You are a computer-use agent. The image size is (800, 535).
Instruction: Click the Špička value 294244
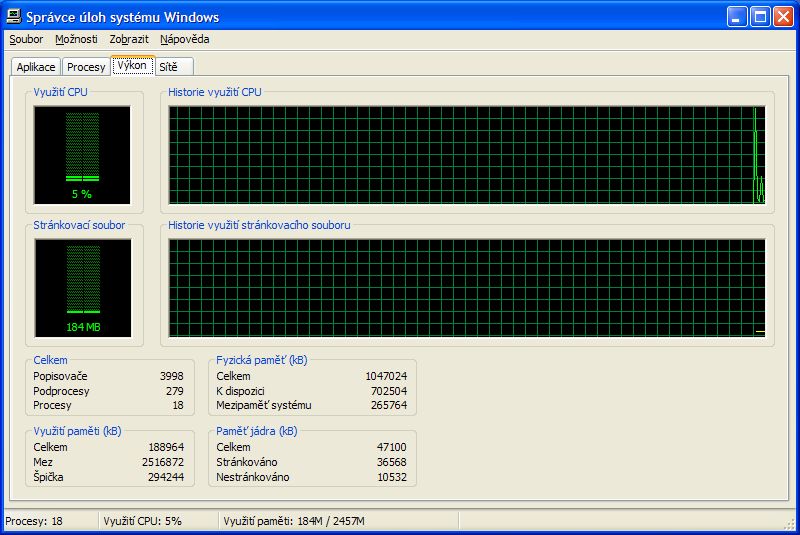point(166,477)
